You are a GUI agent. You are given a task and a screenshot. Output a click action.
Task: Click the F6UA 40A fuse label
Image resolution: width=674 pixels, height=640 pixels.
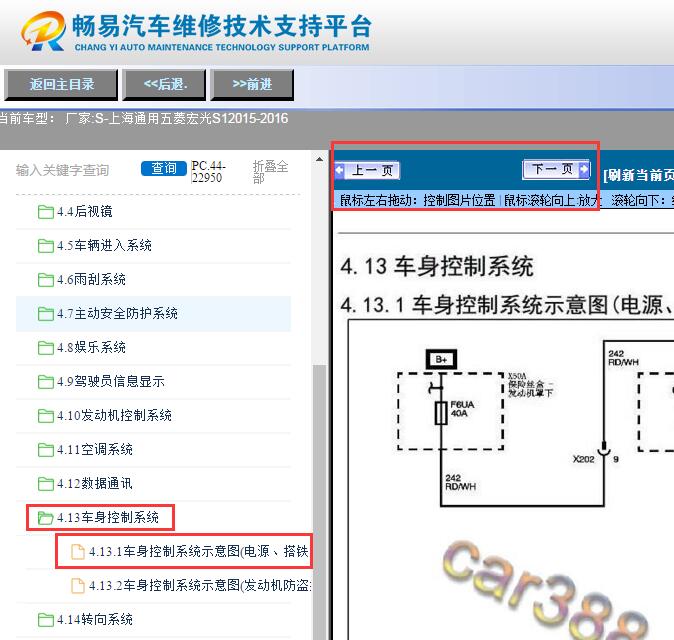click(462, 409)
